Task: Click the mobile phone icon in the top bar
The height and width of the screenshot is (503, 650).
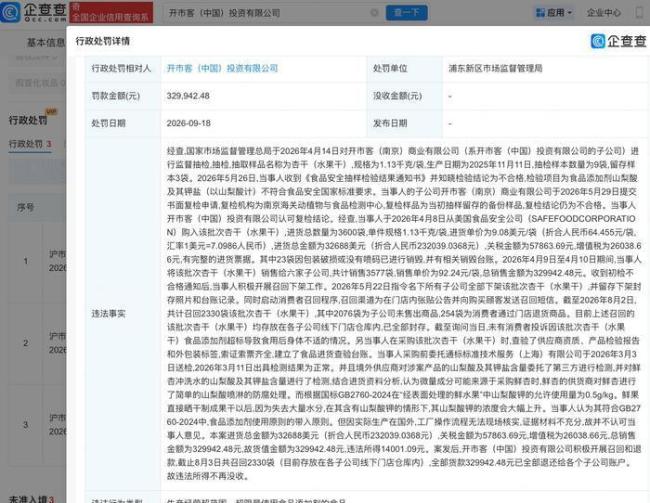Action: point(639,12)
